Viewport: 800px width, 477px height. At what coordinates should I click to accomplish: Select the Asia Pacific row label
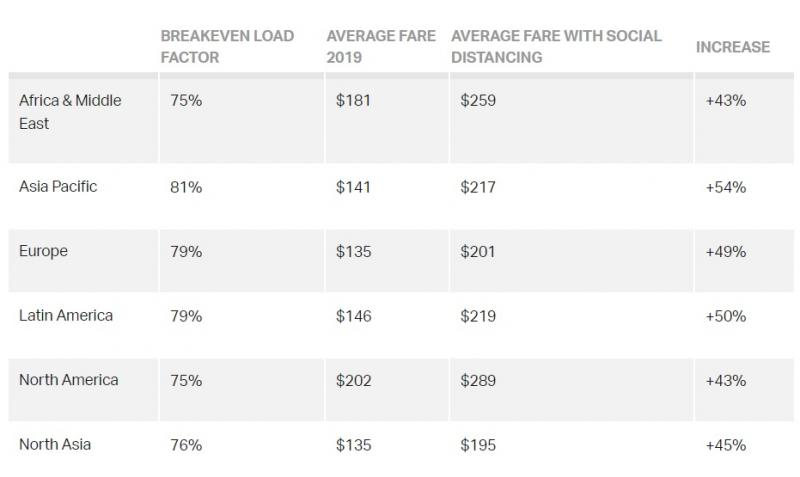click(58, 187)
